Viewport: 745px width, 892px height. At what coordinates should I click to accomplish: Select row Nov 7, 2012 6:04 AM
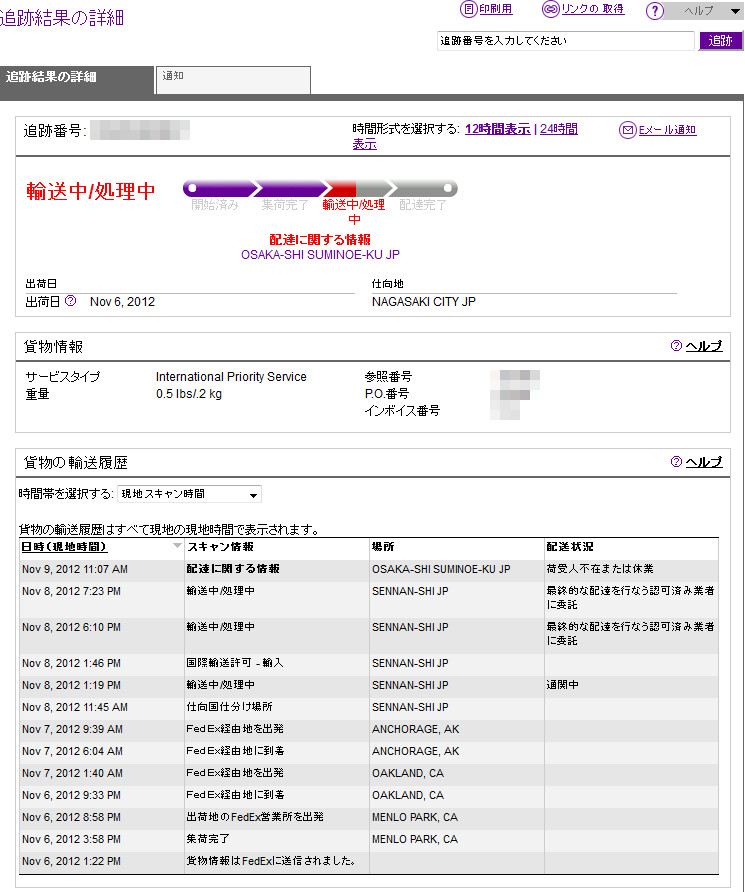coord(369,751)
